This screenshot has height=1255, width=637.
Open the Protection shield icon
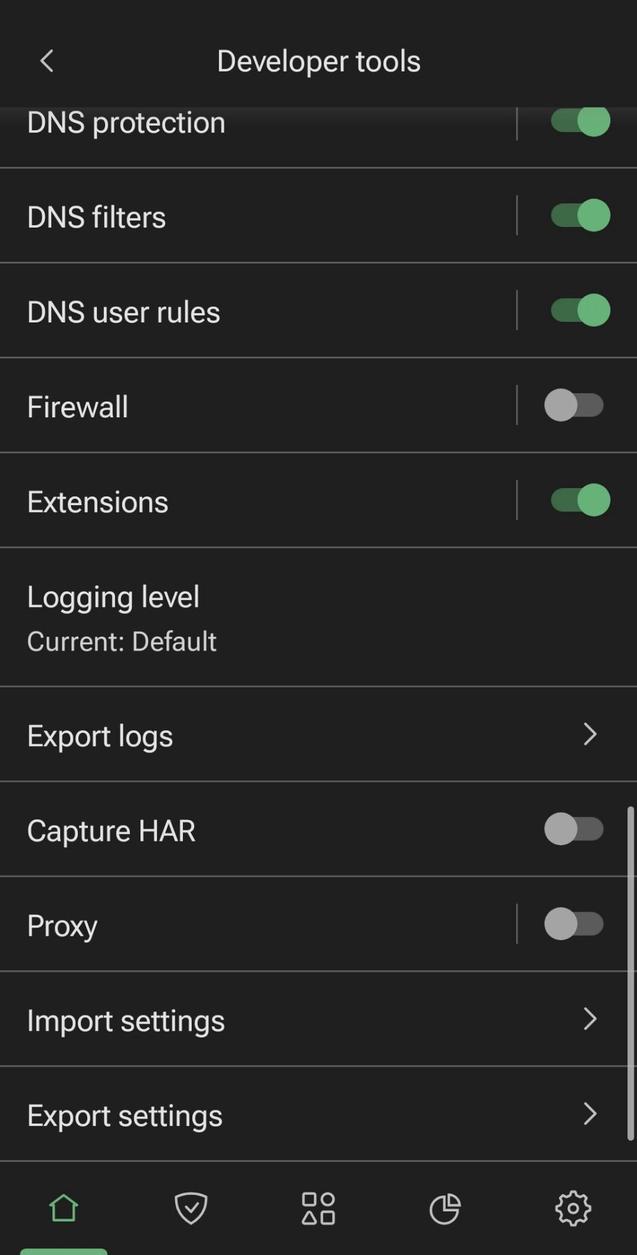(189, 1207)
